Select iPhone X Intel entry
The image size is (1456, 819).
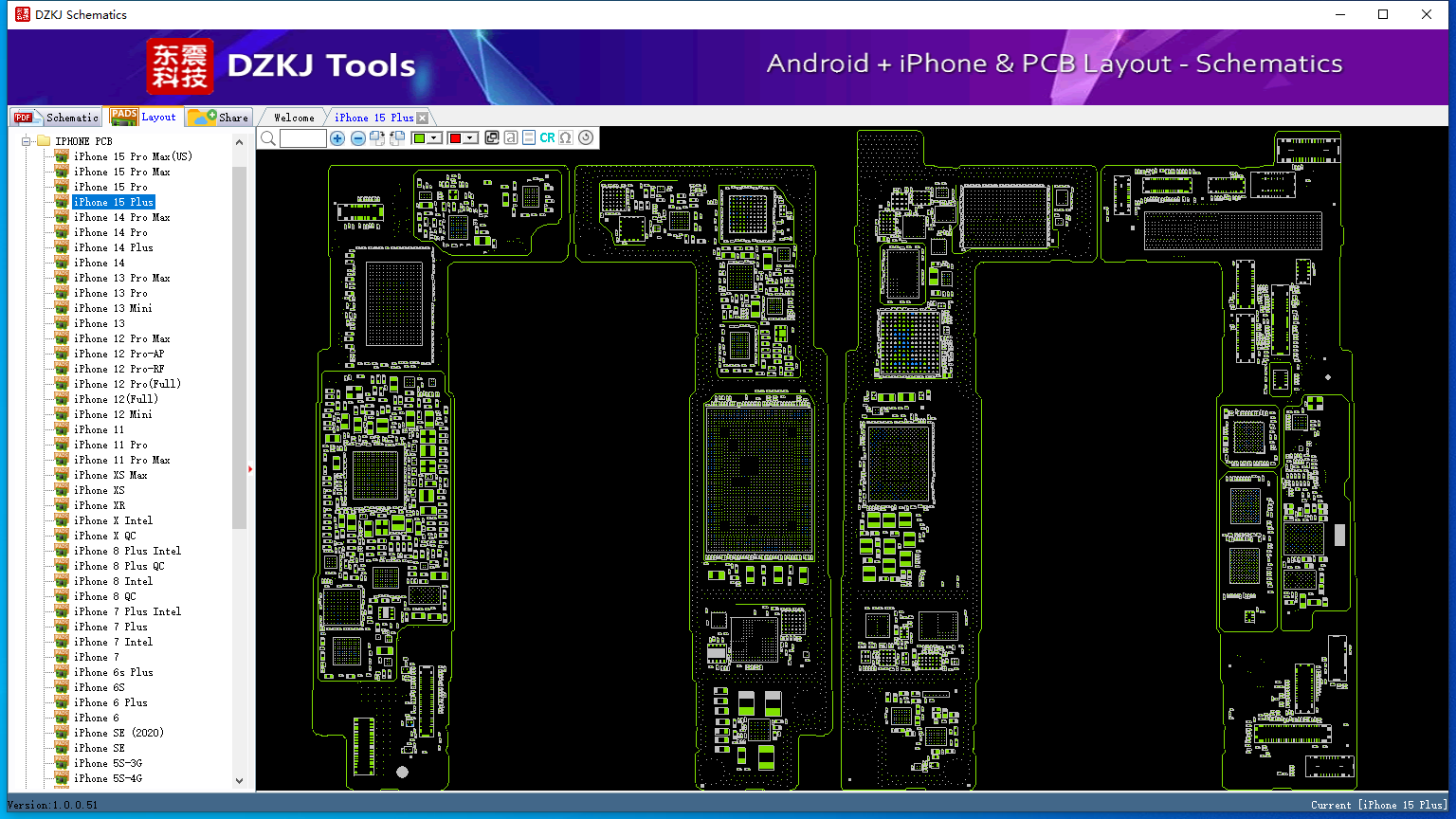click(x=114, y=520)
